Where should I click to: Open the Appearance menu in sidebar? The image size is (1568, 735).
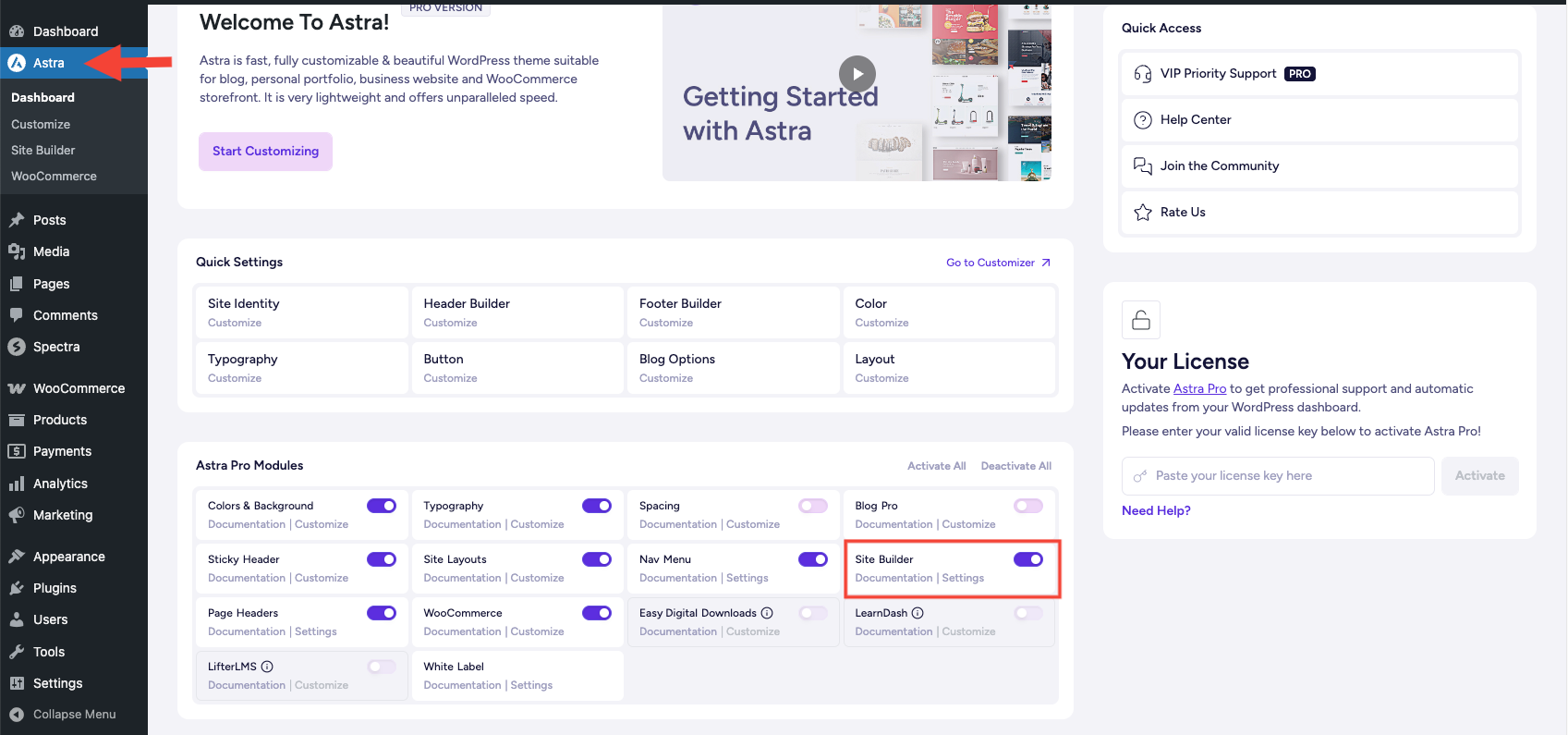coord(68,557)
